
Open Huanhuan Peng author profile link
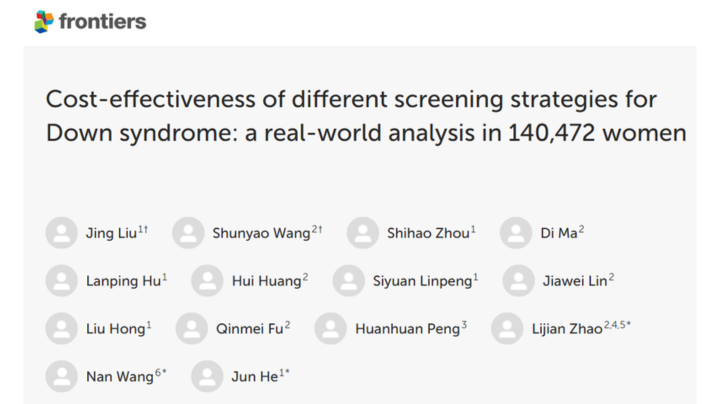[x=408, y=329]
